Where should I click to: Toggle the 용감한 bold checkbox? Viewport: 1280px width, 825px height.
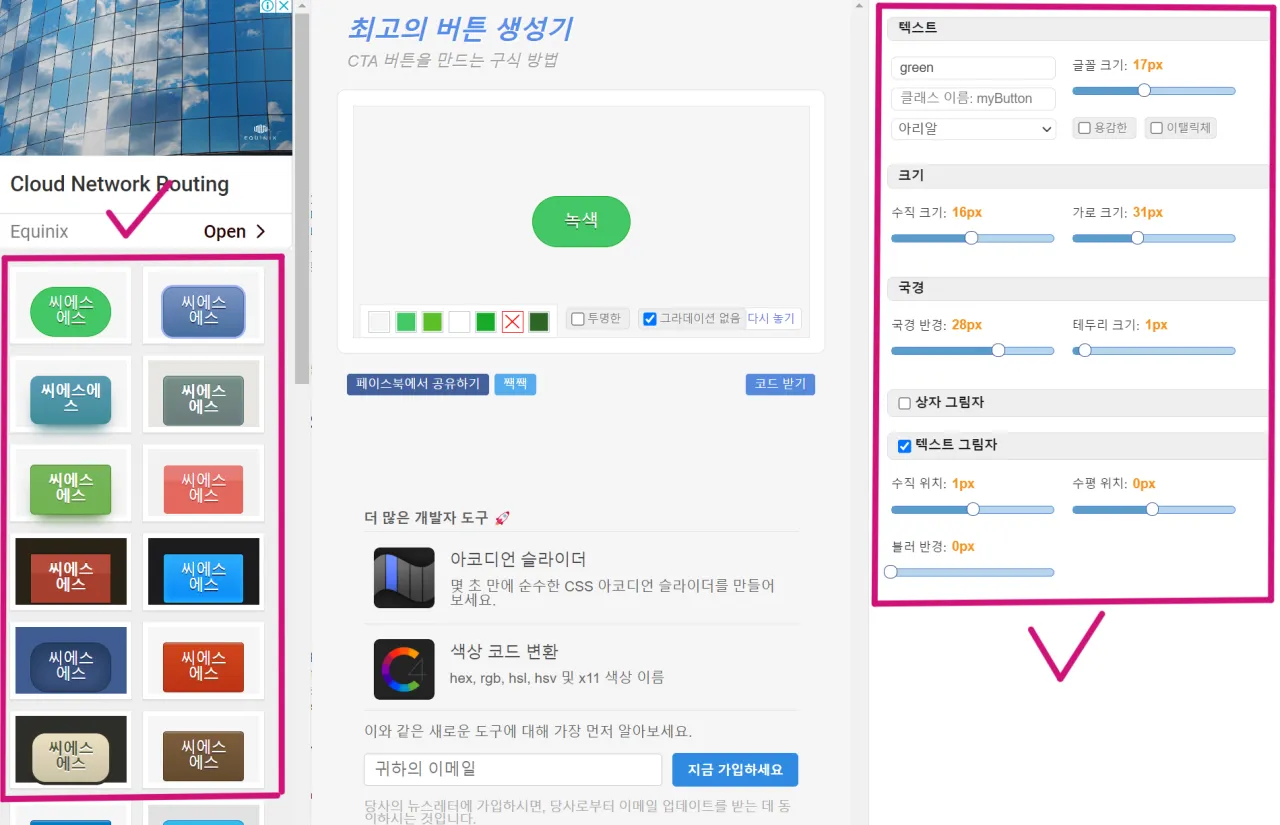point(1083,128)
